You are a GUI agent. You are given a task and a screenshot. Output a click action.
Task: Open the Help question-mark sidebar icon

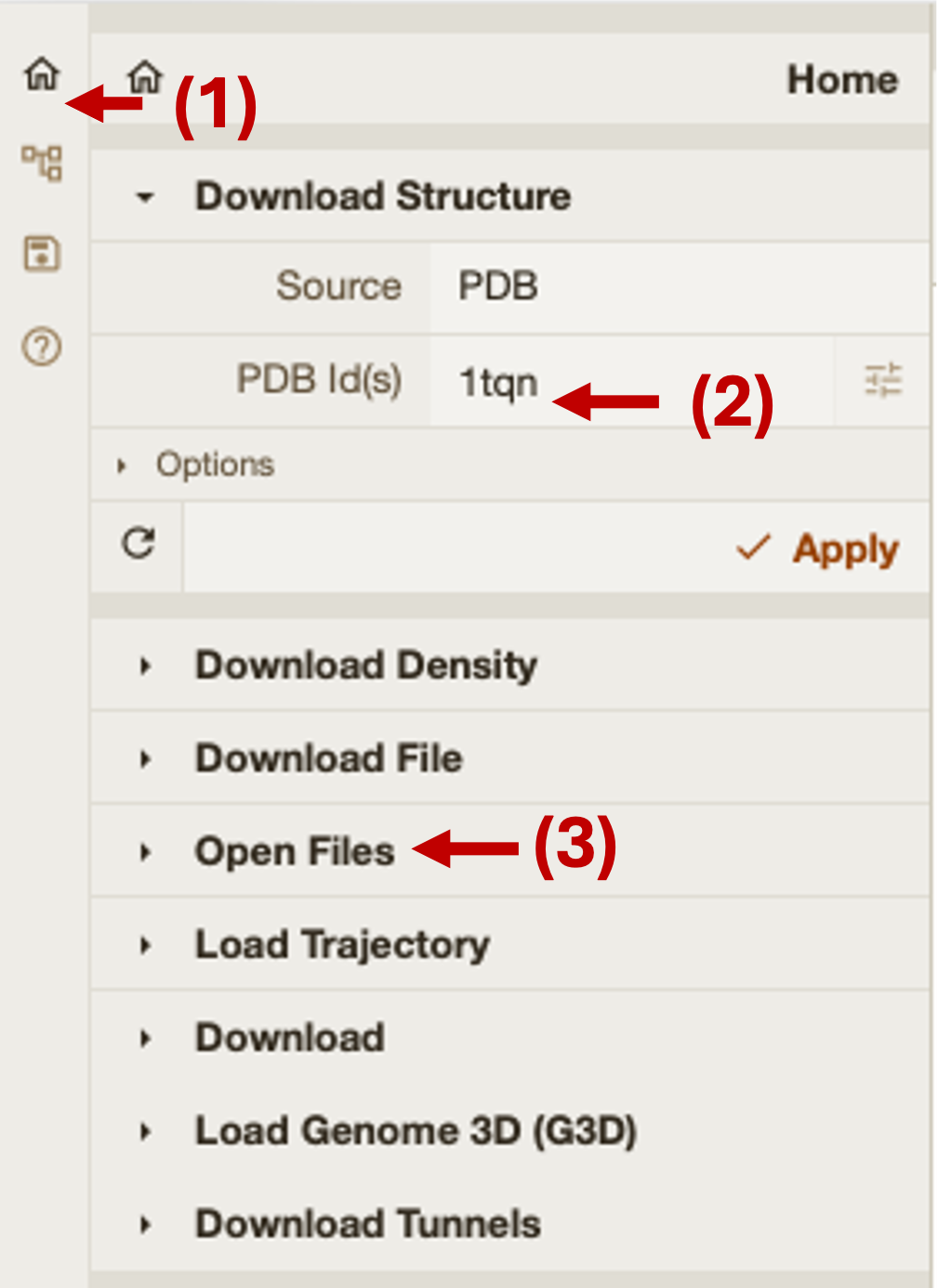[x=42, y=347]
